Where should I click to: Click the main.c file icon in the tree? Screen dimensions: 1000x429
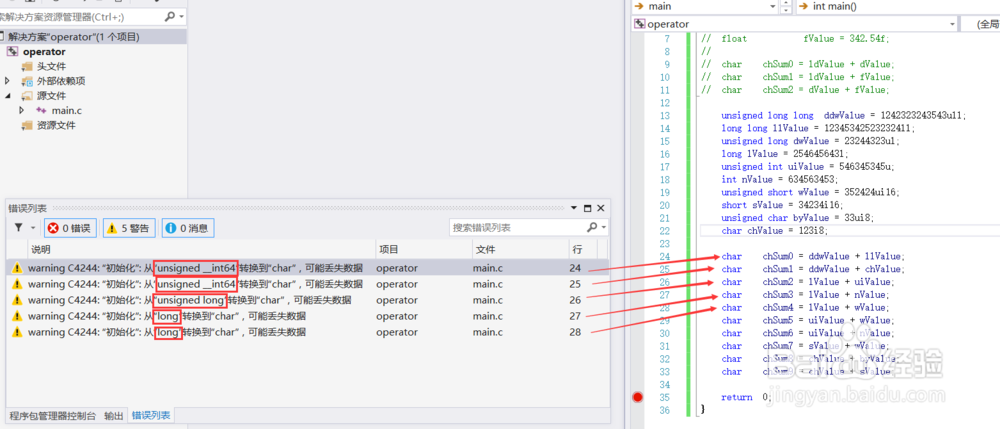41,110
